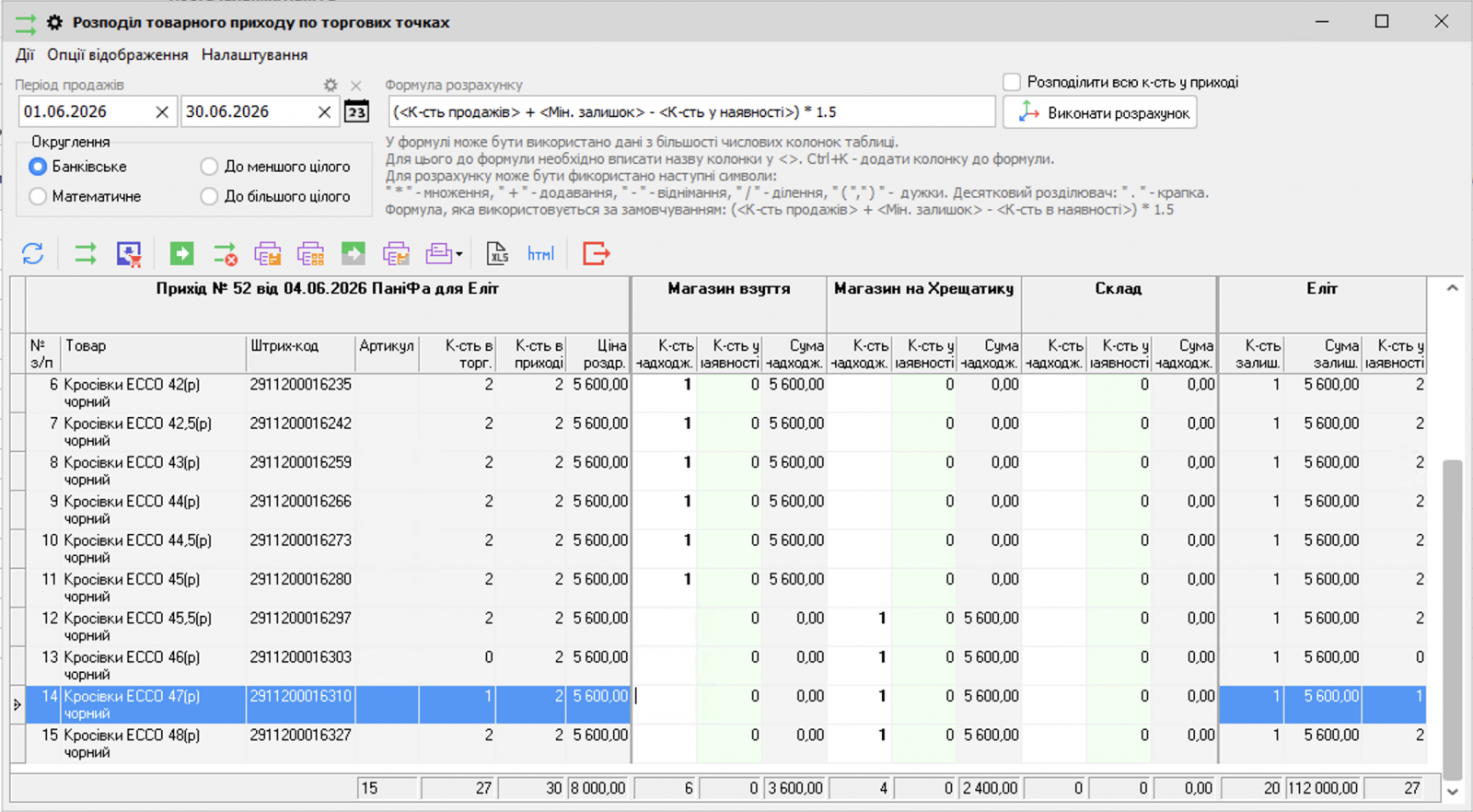This screenshot has width=1473, height=812.
Task: Open the Налаштування menu
Action: point(255,55)
